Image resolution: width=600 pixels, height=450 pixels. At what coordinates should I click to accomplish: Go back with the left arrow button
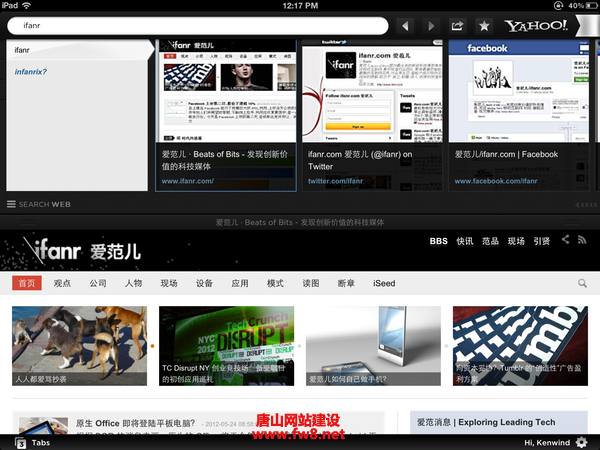pos(405,26)
